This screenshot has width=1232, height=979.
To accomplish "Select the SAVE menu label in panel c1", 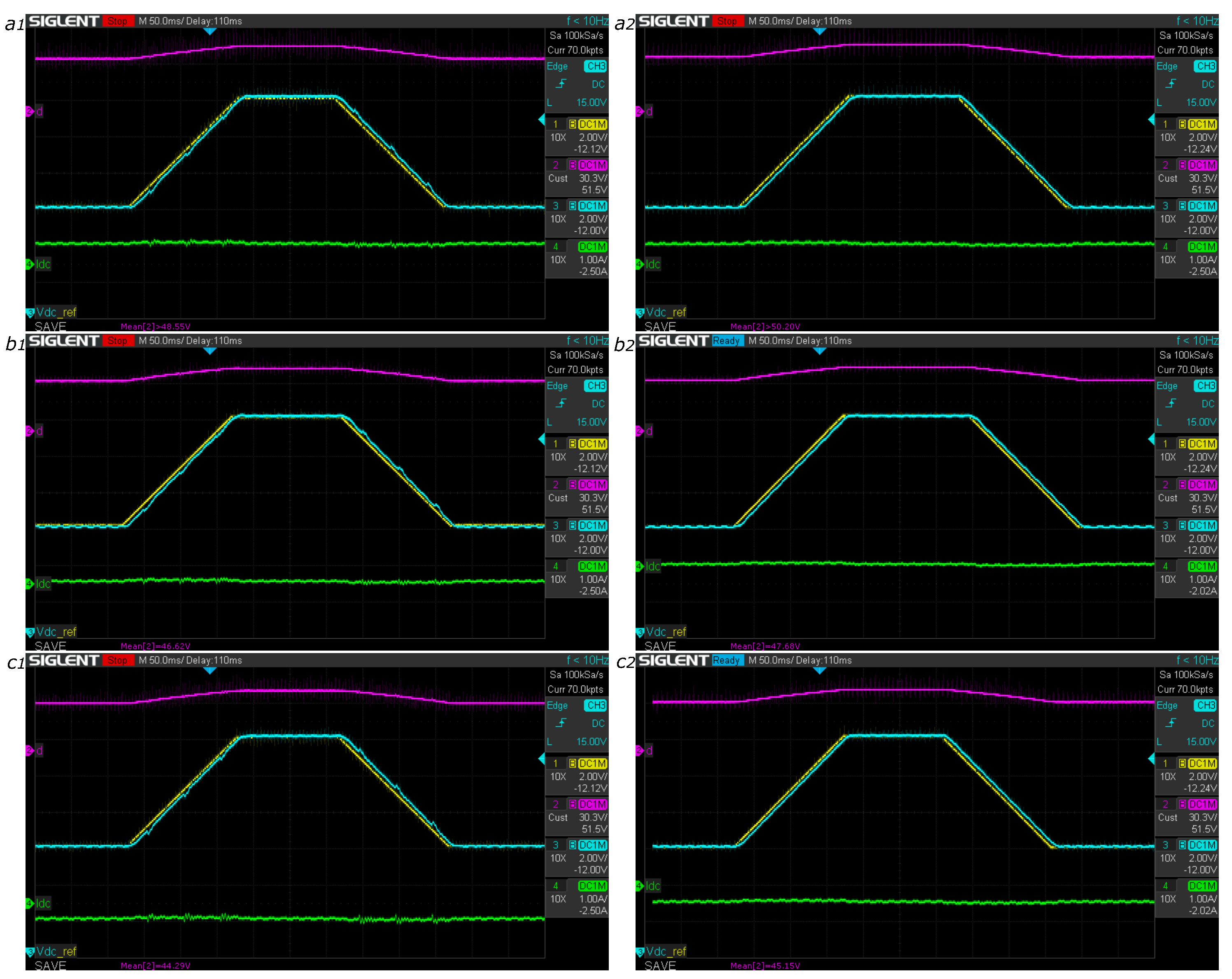I will point(50,965).
